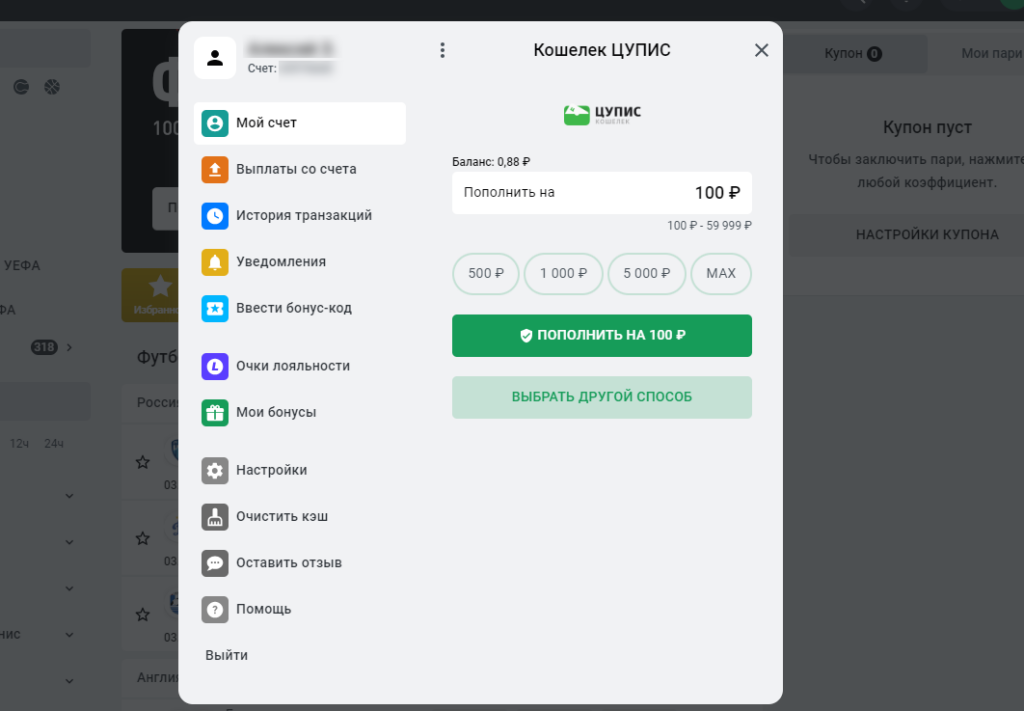1024x711 pixels.
Task: Click the ЦУПИС wallet logo
Action: pyautogui.click(x=602, y=115)
